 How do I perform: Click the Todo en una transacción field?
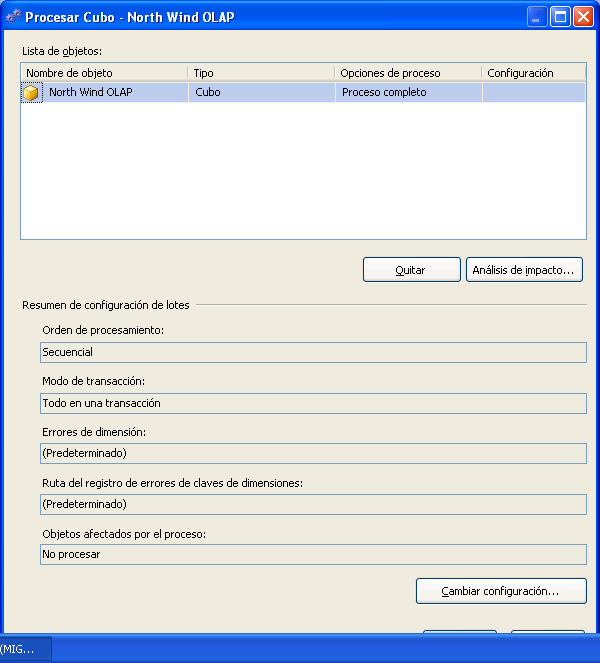(313, 403)
